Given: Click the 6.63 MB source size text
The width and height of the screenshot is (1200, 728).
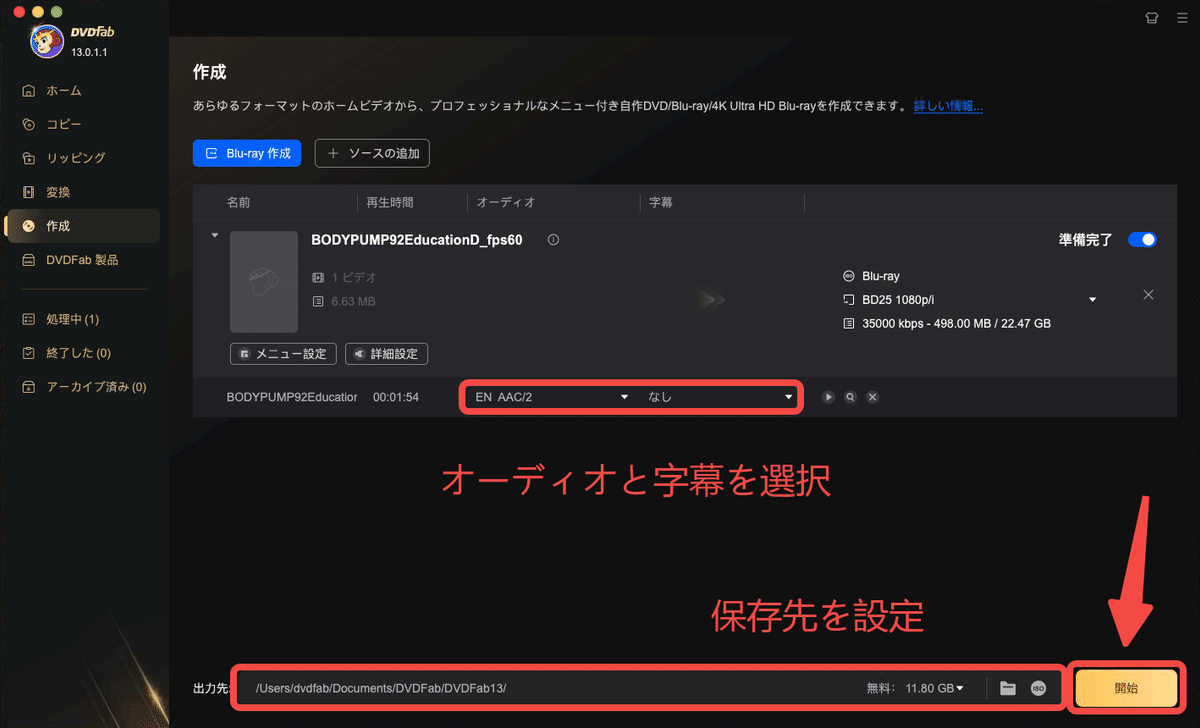Looking at the screenshot, I should [x=354, y=301].
